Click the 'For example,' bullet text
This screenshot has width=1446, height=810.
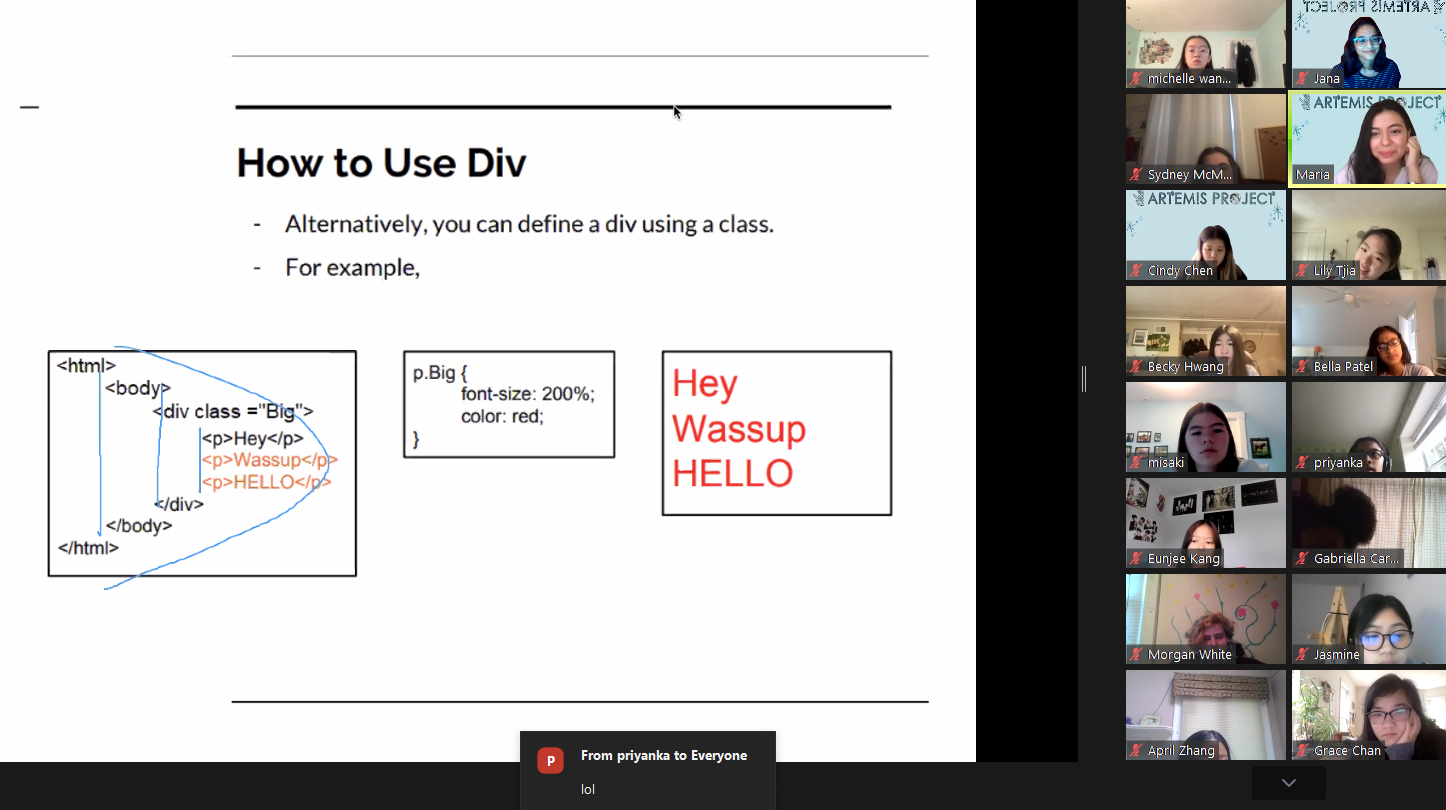click(352, 268)
